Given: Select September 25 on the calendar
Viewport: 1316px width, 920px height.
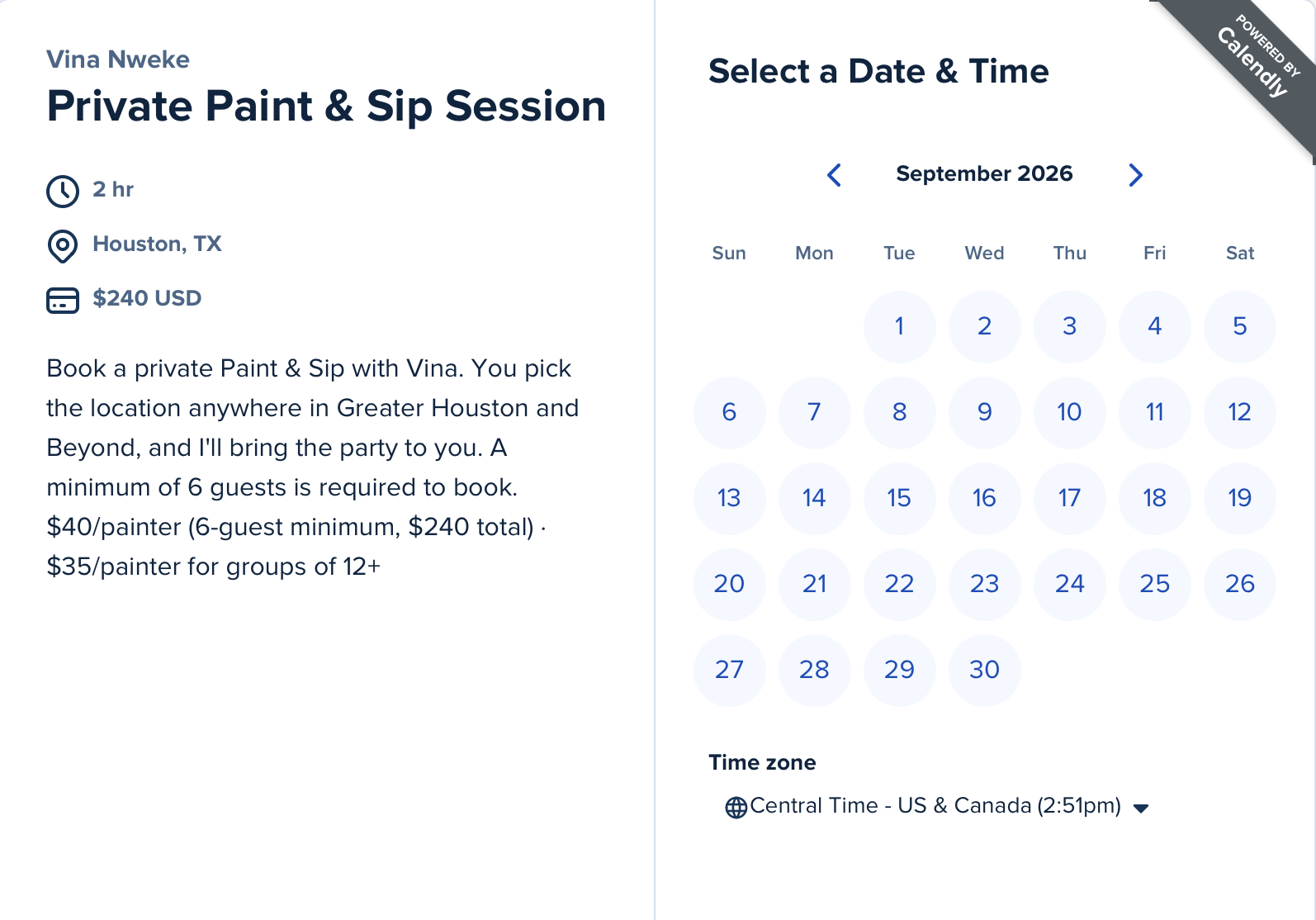Looking at the screenshot, I should pos(1154,584).
